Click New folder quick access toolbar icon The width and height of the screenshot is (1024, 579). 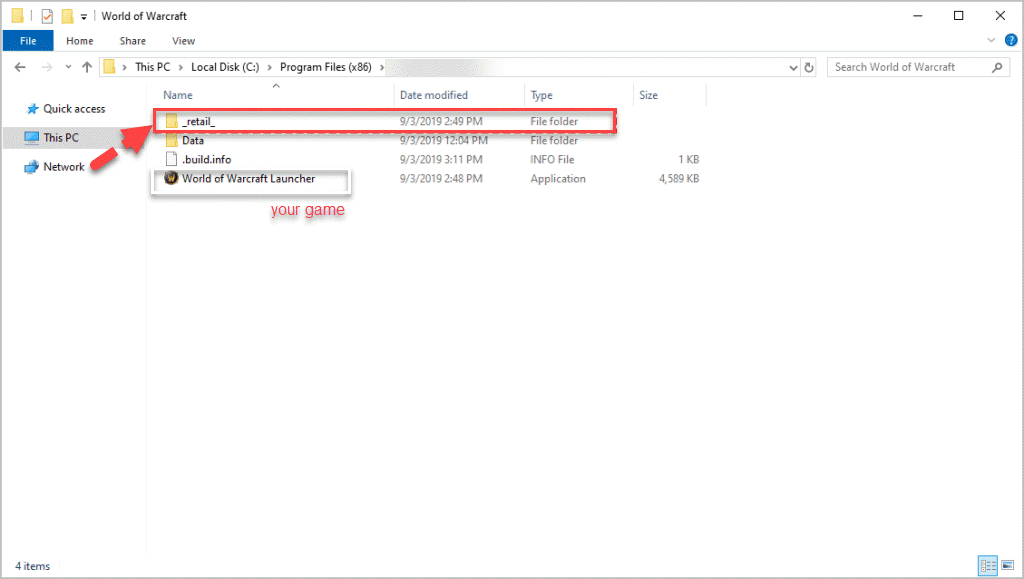(x=67, y=16)
